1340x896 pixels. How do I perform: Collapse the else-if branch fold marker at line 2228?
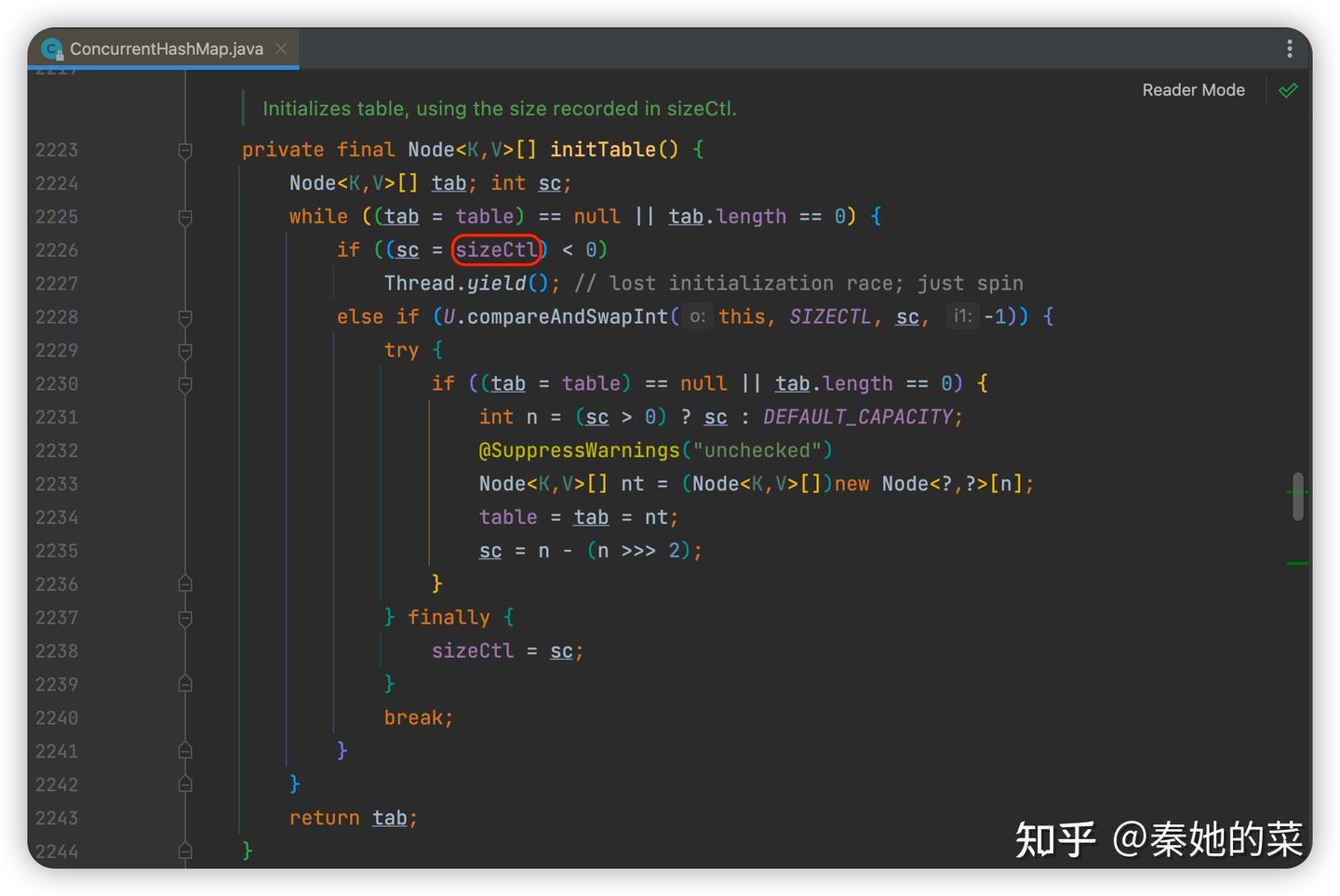(184, 317)
